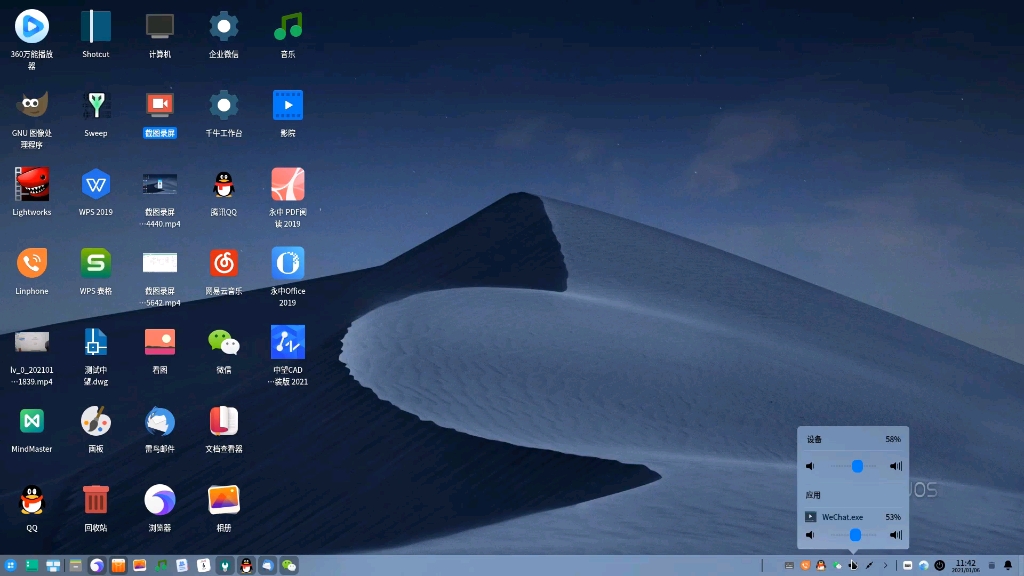This screenshot has width=1024, height=576.
Task: Open the image viewer desktop icon
Action: click(x=160, y=342)
